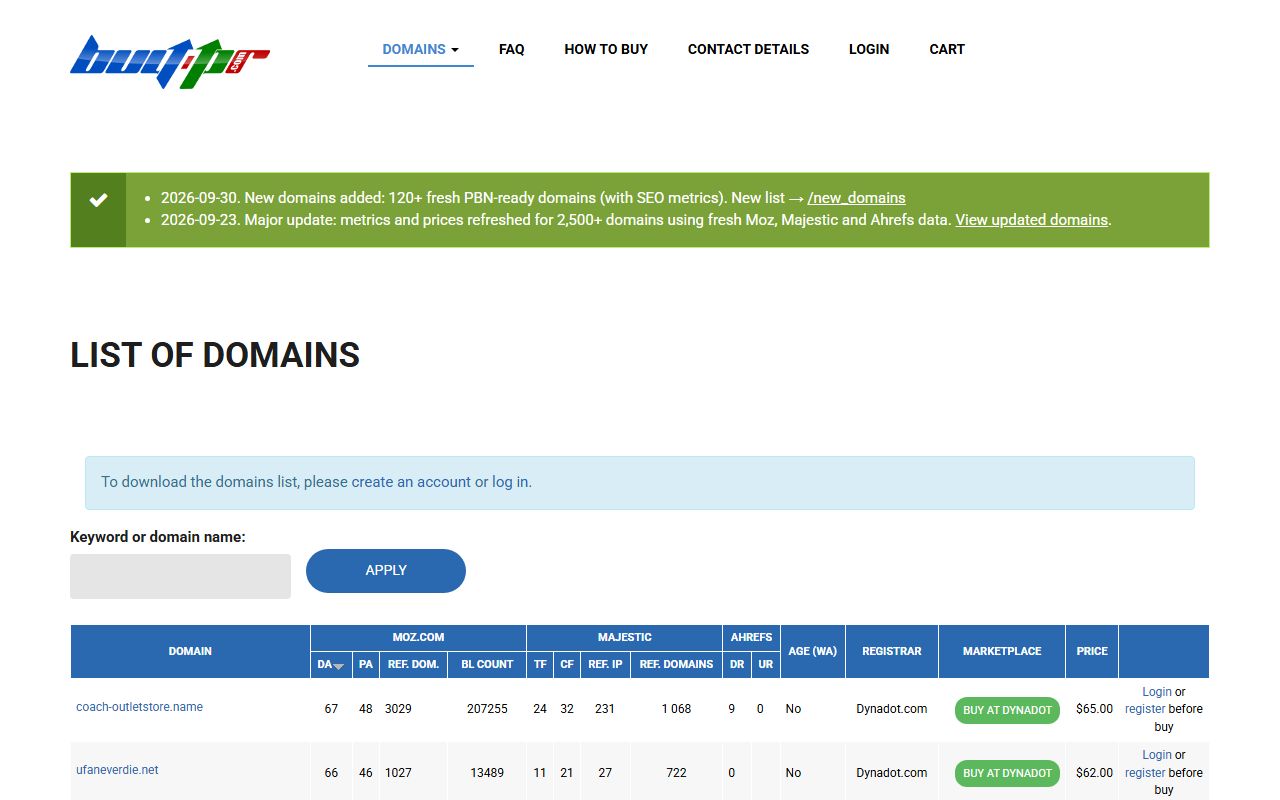Click the checkmark icon in green notice

pyautogui.click(x=98, y=200)
